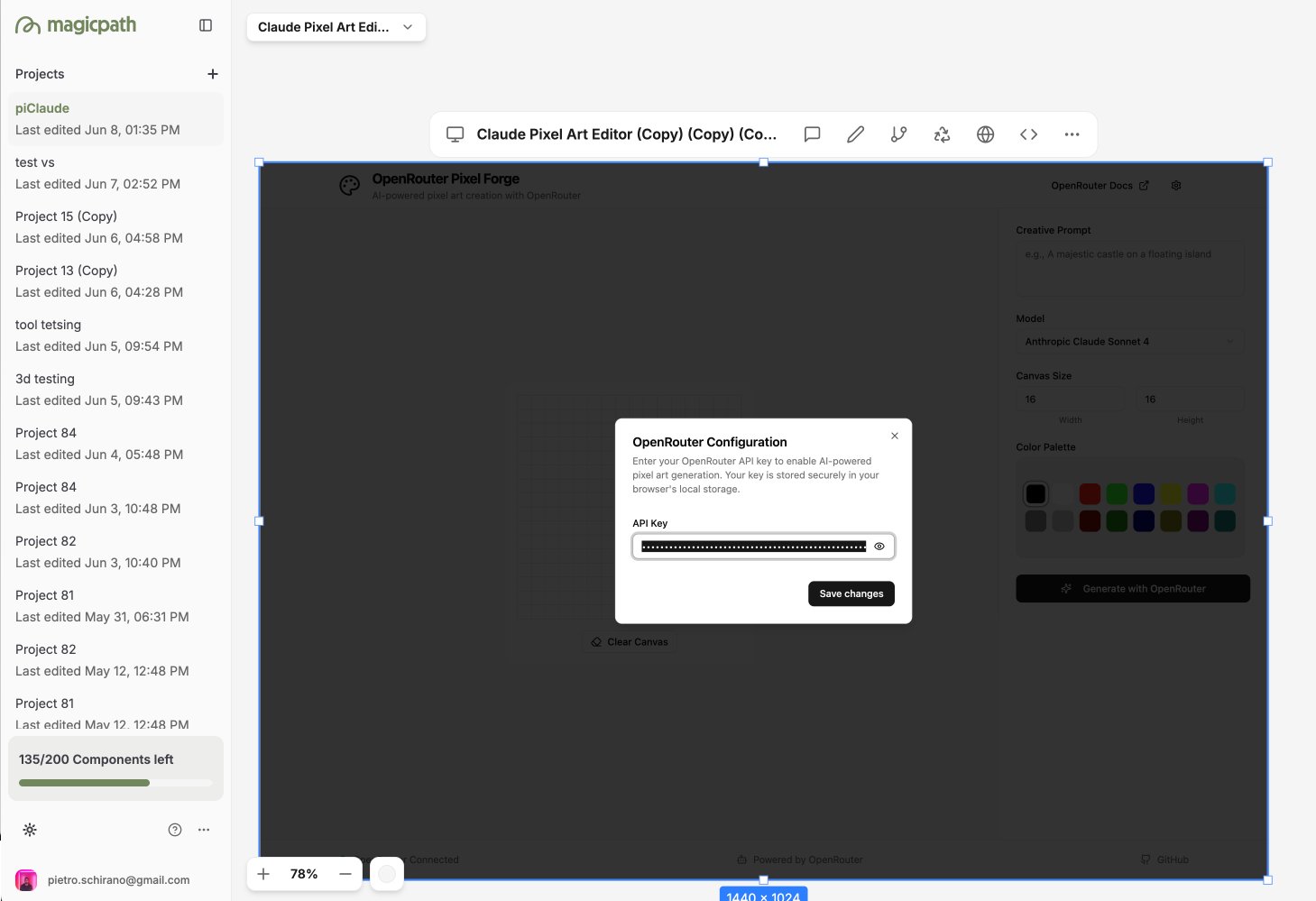Image resolution: width=1316 pixels, height=901 pixels.
Task: Click the round button beside zoom controls
Action: pos(387,874)
